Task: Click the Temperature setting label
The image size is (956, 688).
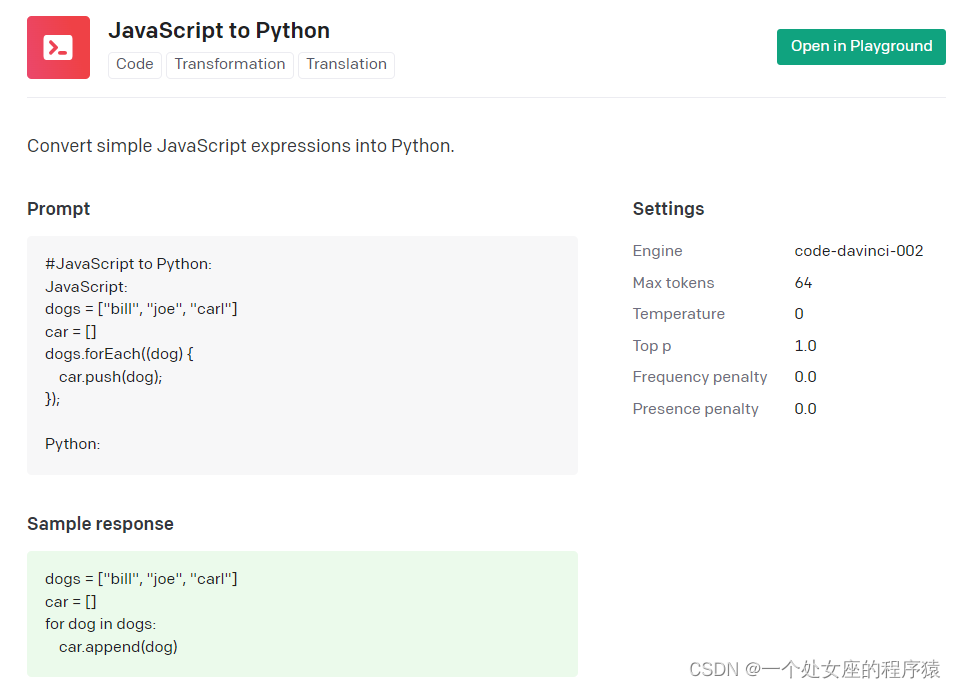Action: pyautogui.click(x=679, y=314)
